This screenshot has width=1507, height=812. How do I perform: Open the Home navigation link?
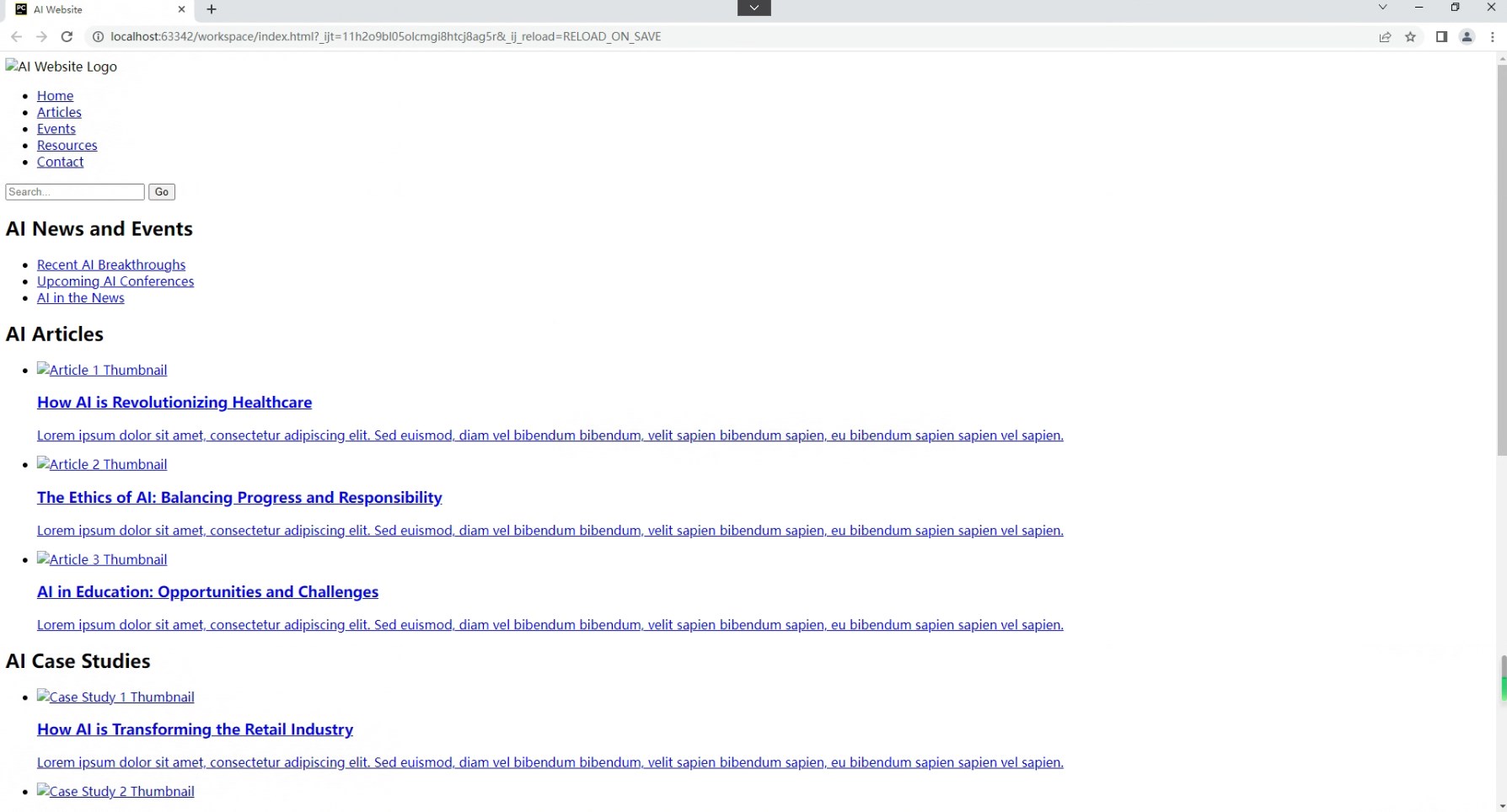pos(55,96)
